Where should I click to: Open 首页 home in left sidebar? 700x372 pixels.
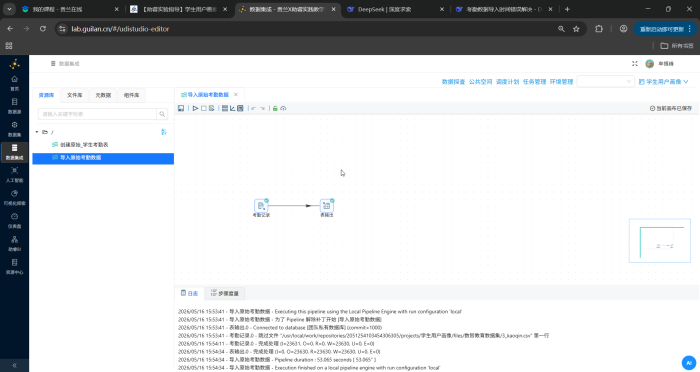pyautogui.click(x=14, y=83)
